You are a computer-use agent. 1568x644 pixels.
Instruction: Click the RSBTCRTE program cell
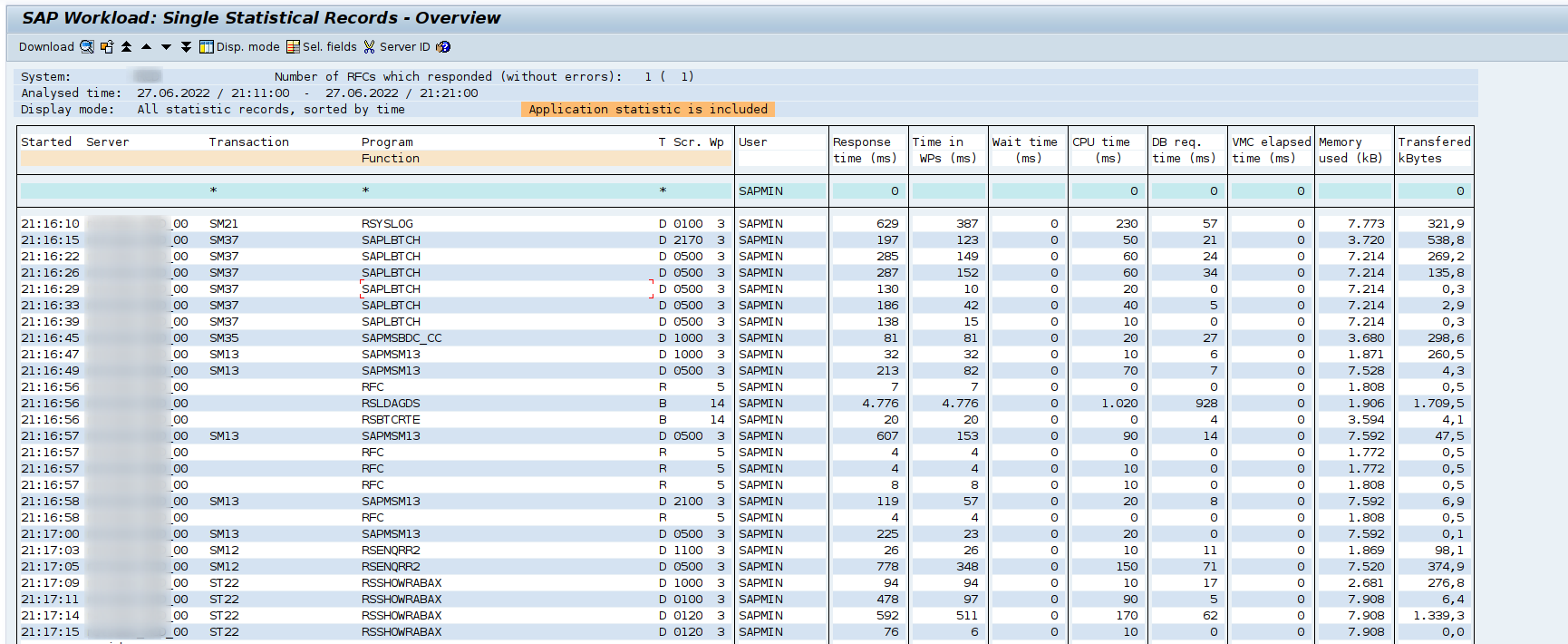[391, 420]
